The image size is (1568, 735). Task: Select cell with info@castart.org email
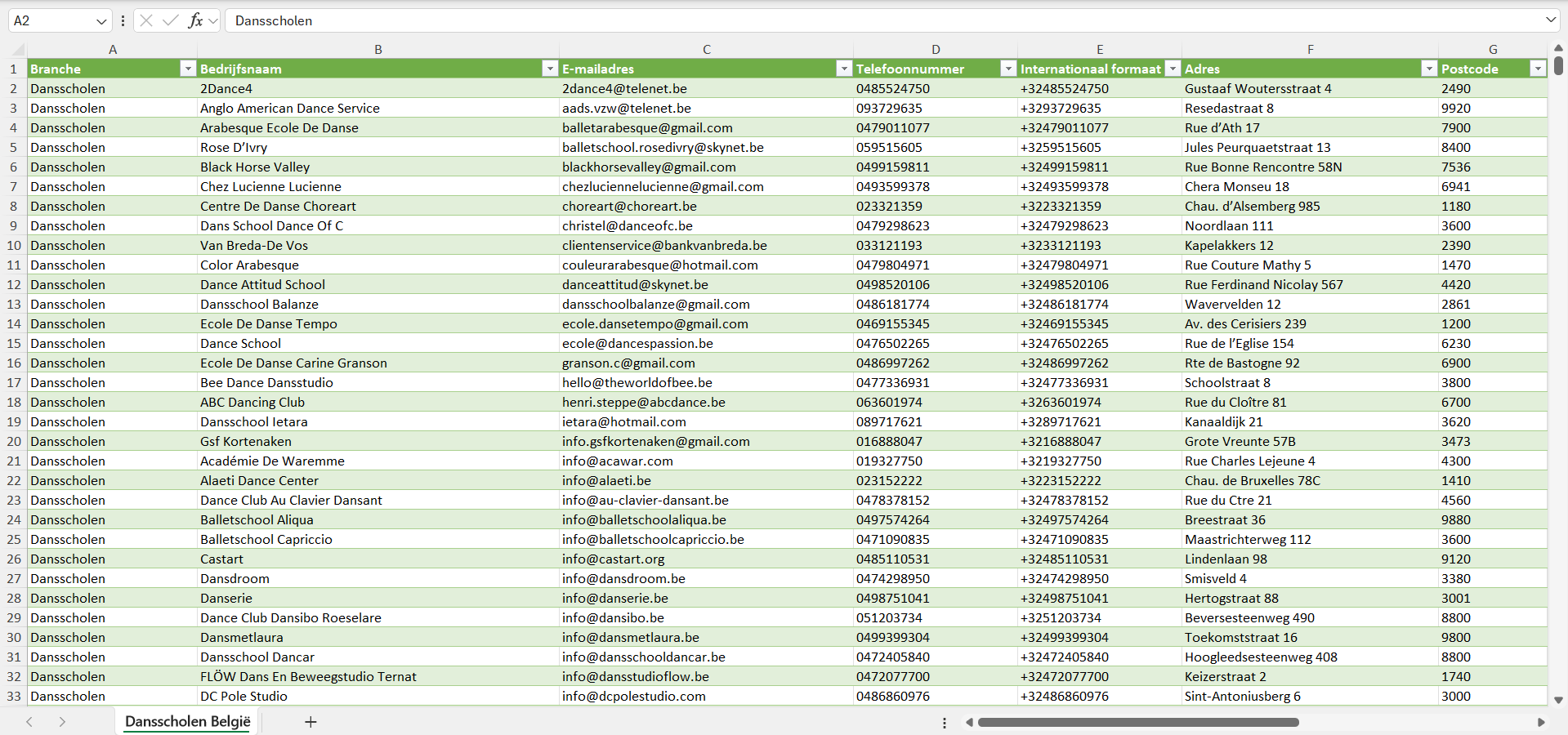[x=613, y=559]
